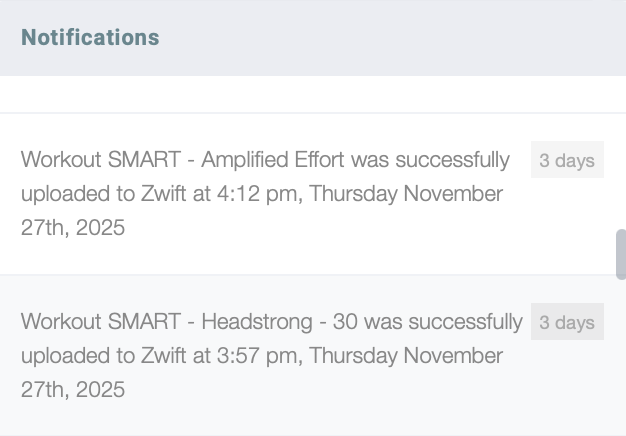Screen dimensions: 626x436
Task: Click the 3 days badge on Amplified Effort
Action: [x=567, y=160]
